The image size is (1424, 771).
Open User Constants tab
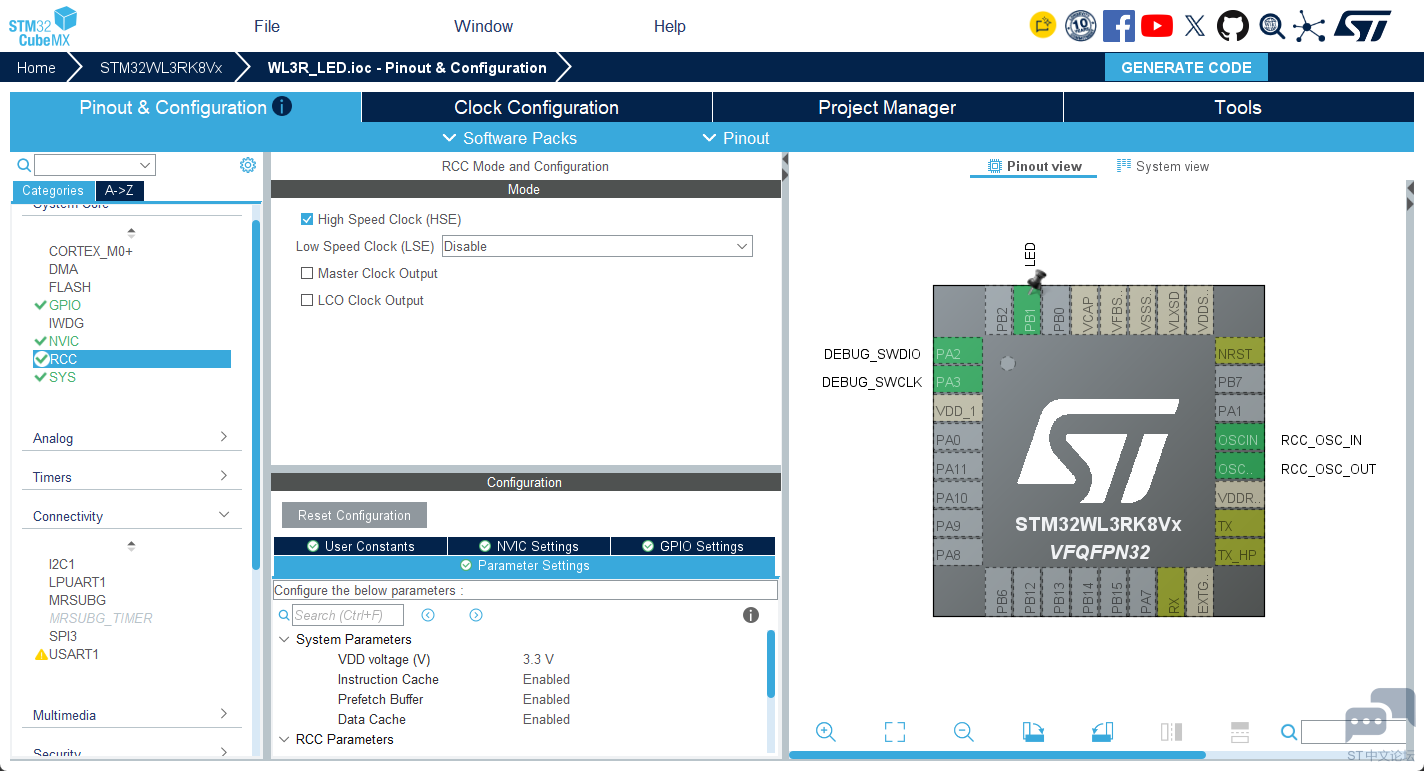pos(360,546)
